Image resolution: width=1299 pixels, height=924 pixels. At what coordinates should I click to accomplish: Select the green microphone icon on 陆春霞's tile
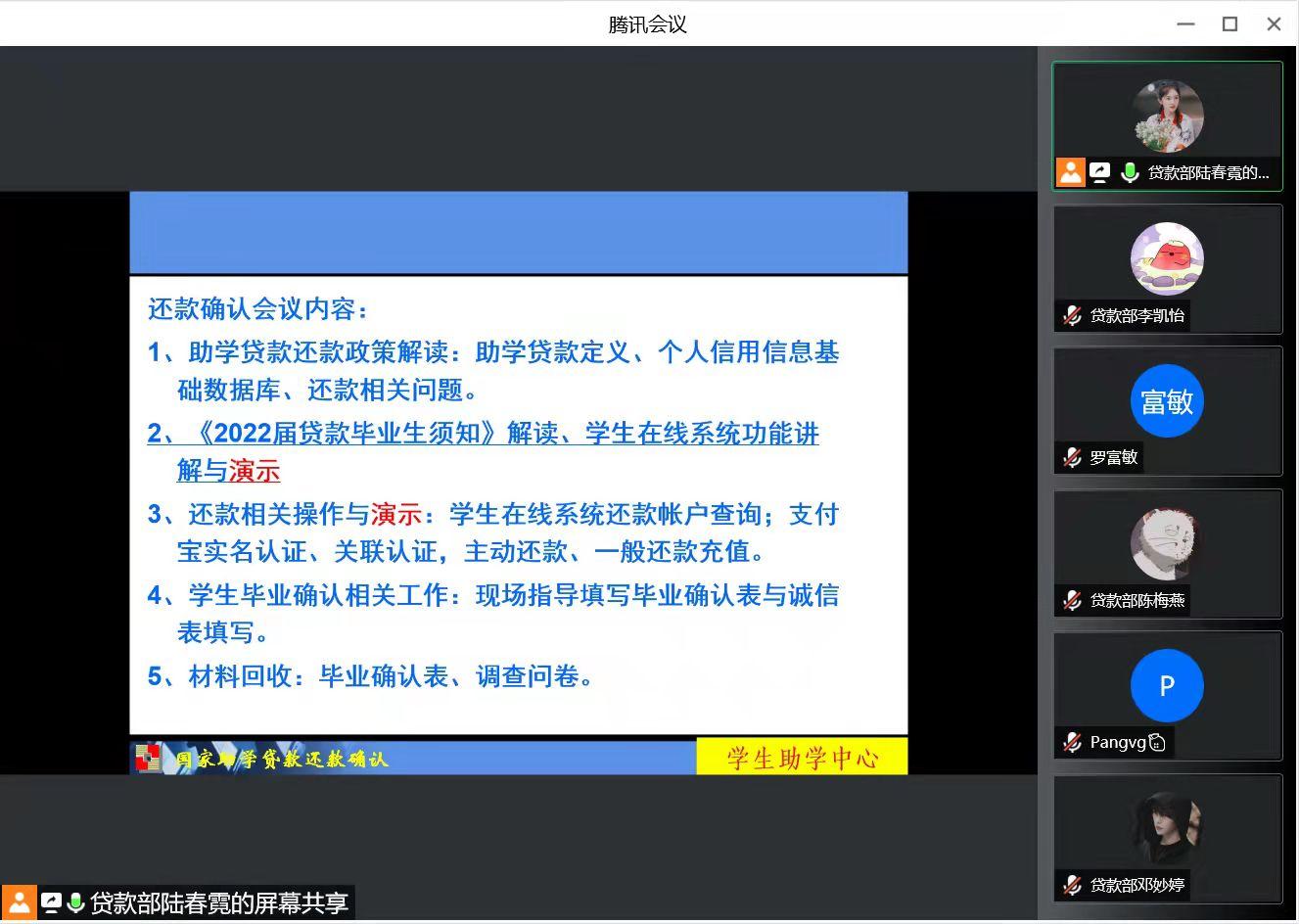pyautogui.click(x=1129, y=172)
